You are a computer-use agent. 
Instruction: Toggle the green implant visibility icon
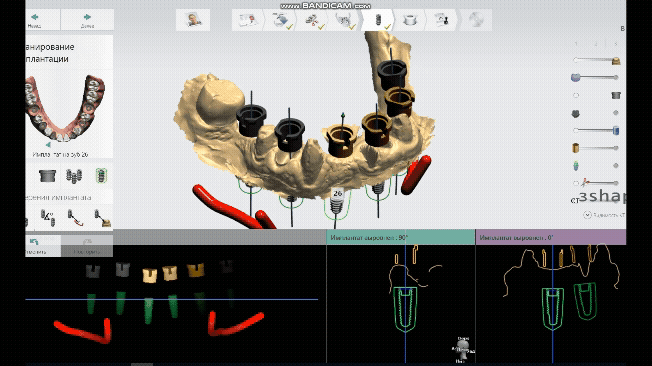point(575,166)
